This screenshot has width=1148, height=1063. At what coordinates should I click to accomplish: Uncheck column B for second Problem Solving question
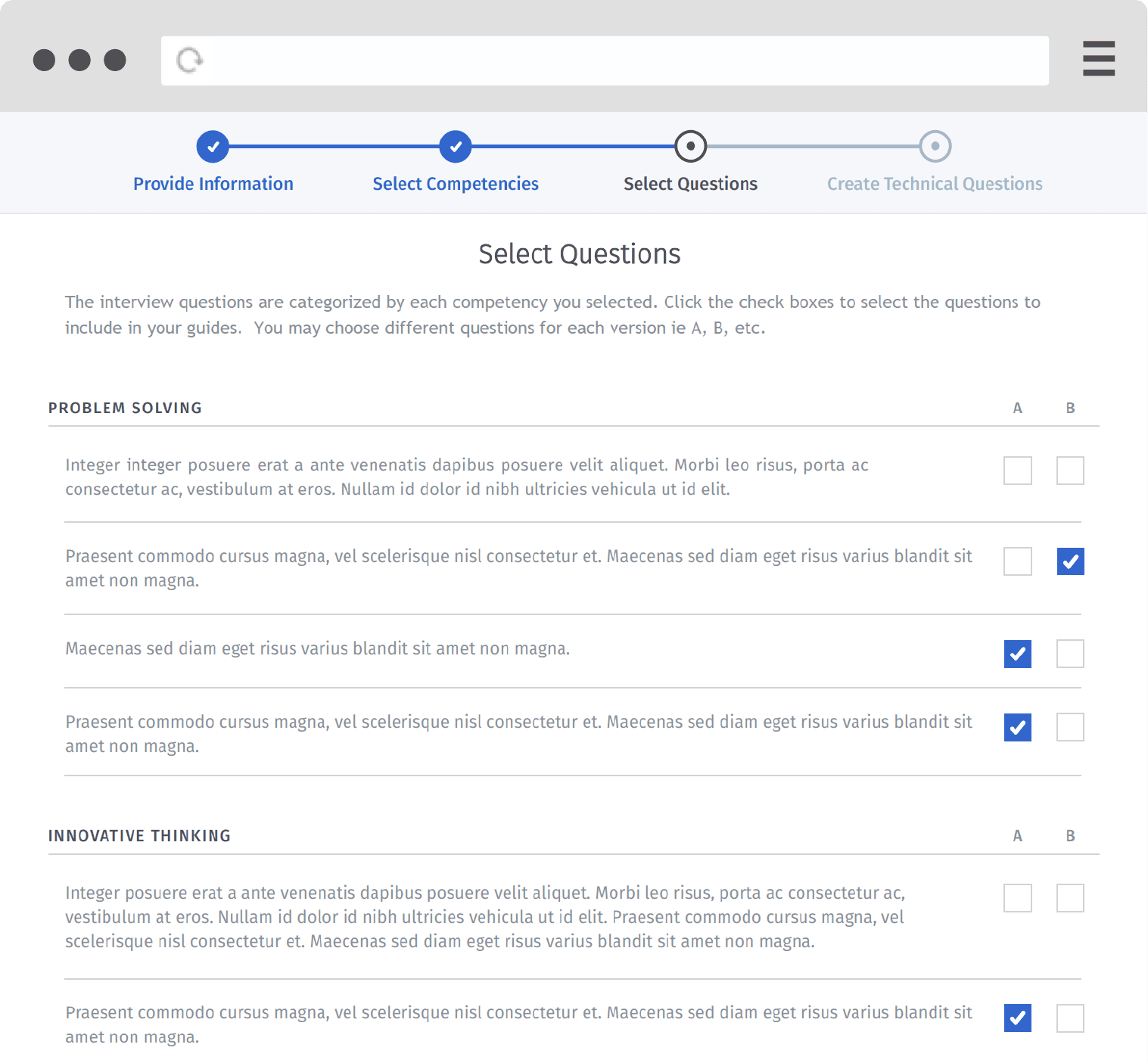1070,561
